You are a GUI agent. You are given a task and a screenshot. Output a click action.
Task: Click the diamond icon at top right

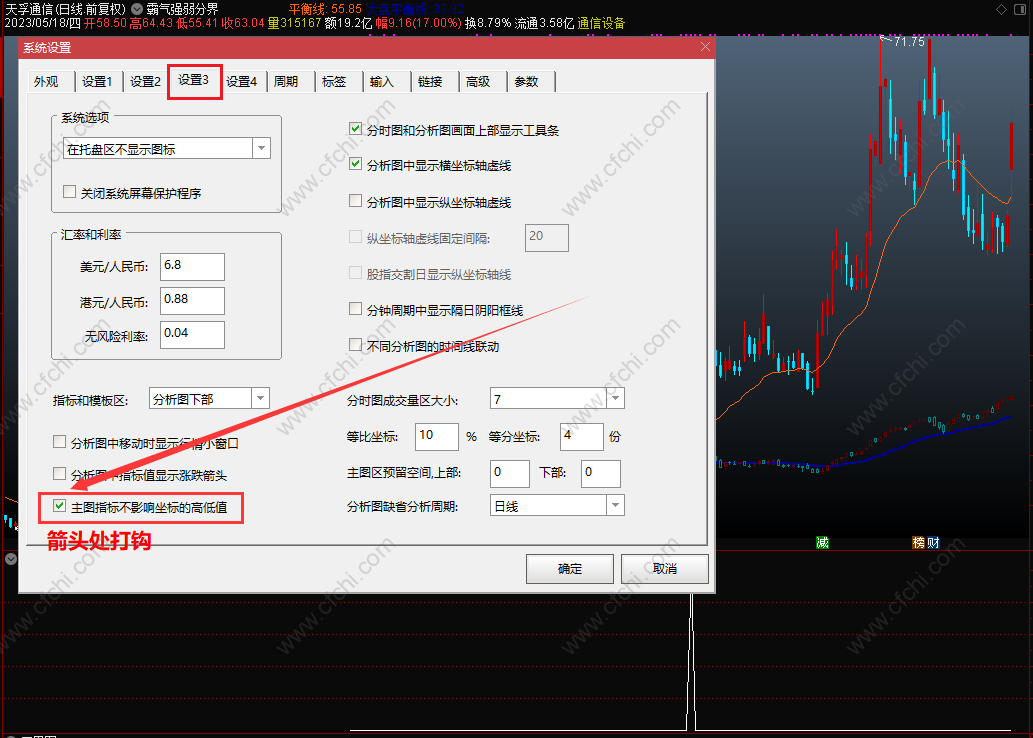coord(1001,9)
